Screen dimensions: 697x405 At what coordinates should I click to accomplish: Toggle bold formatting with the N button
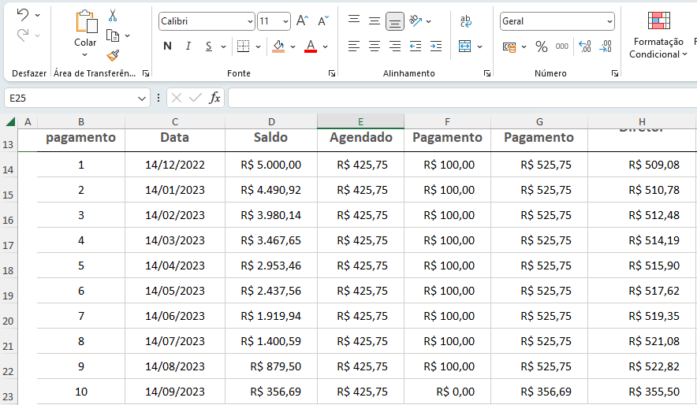click(167, 46)
